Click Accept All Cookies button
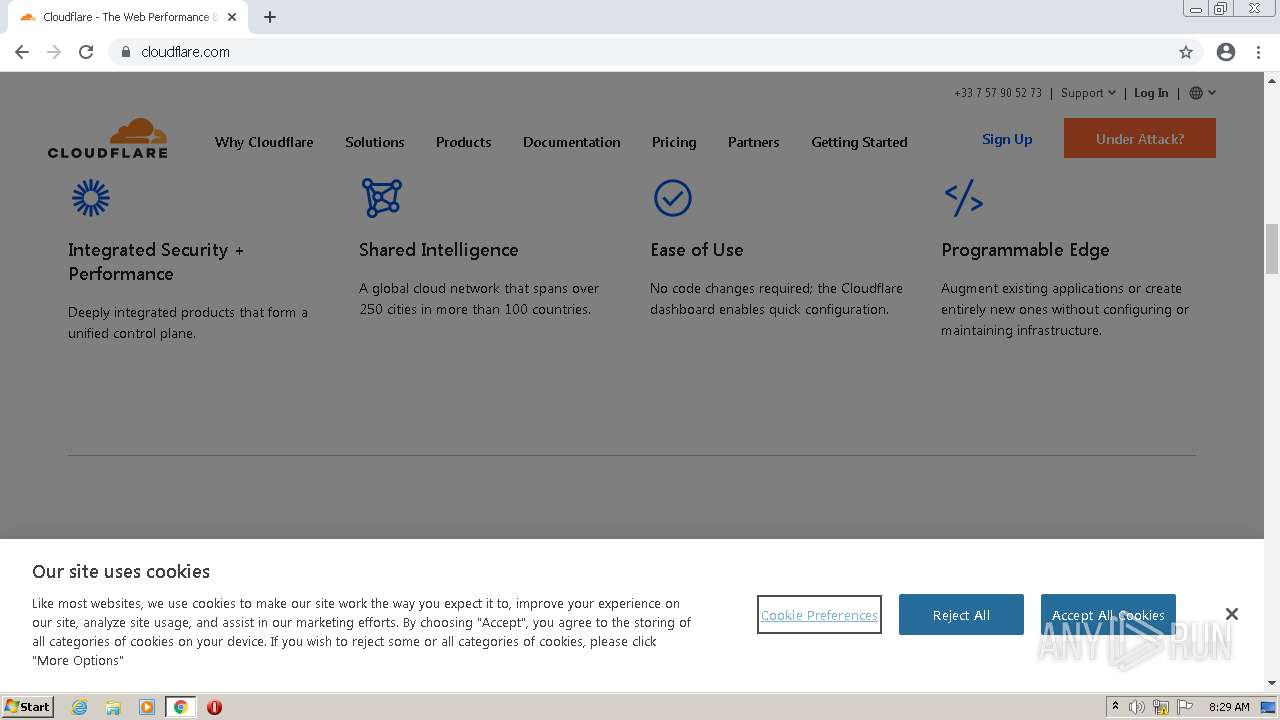Screen dimensions: 1280x720 pyautogui.click(x=1108, y=614)
